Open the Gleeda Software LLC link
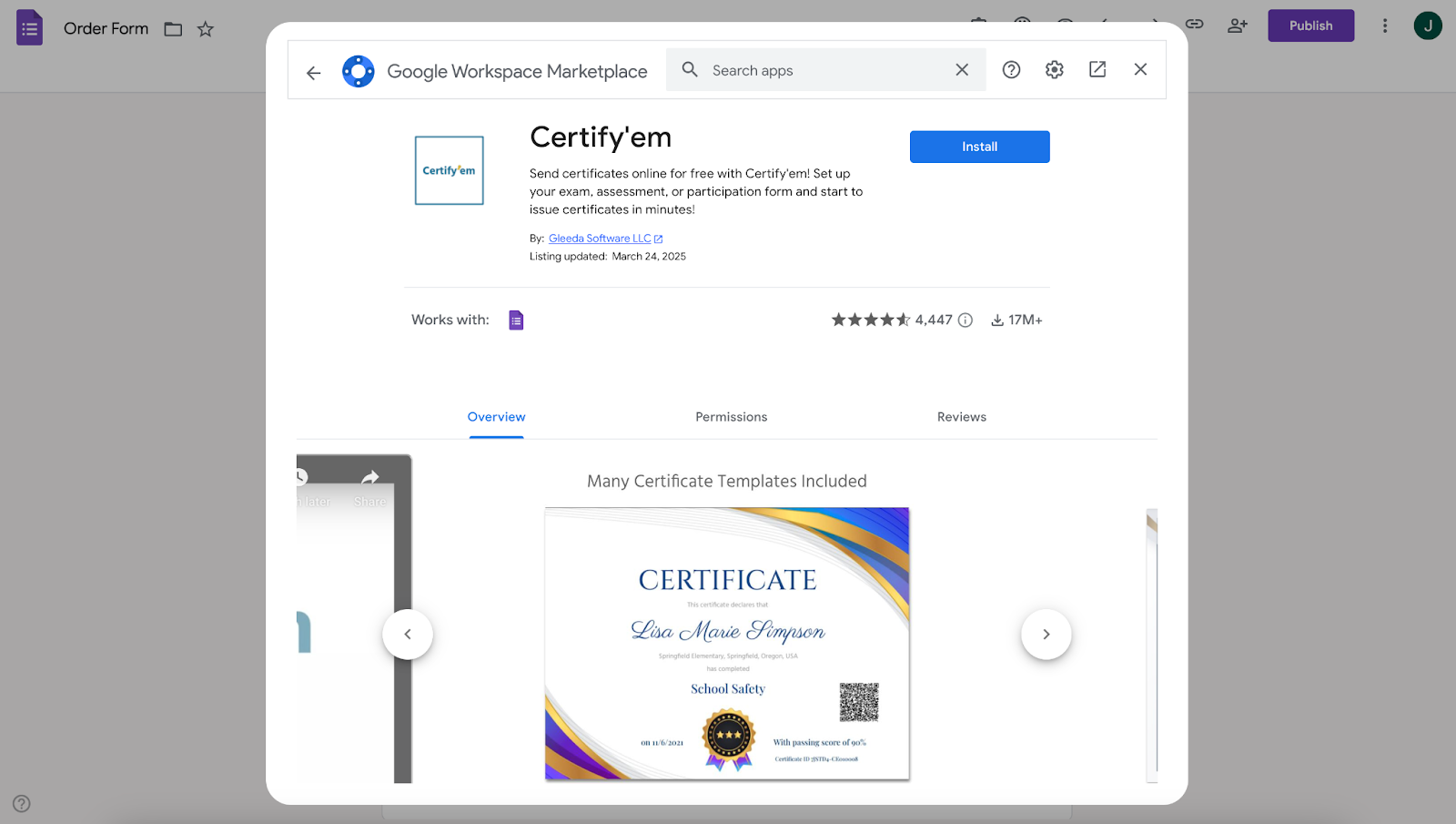The image size is (1456, 824). click(x=600, y=239)
